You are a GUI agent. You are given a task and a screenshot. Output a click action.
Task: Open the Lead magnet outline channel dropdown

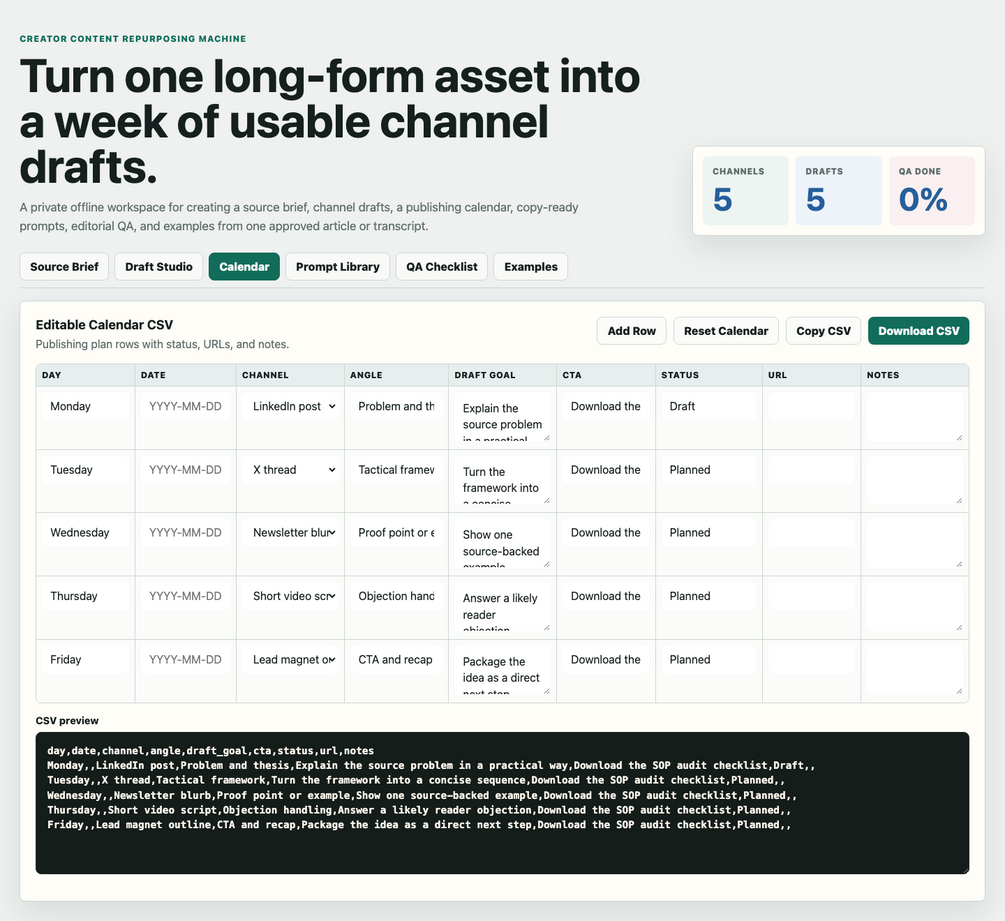coord(292,660)
